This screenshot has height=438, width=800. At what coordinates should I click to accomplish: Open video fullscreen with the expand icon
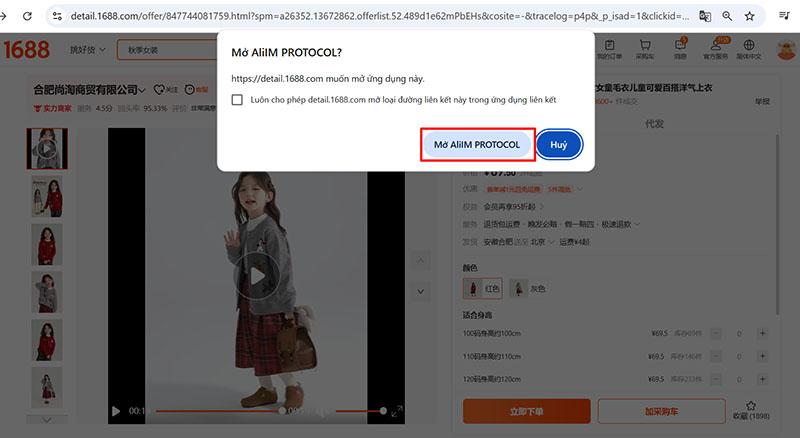click(x=397, y=411)
